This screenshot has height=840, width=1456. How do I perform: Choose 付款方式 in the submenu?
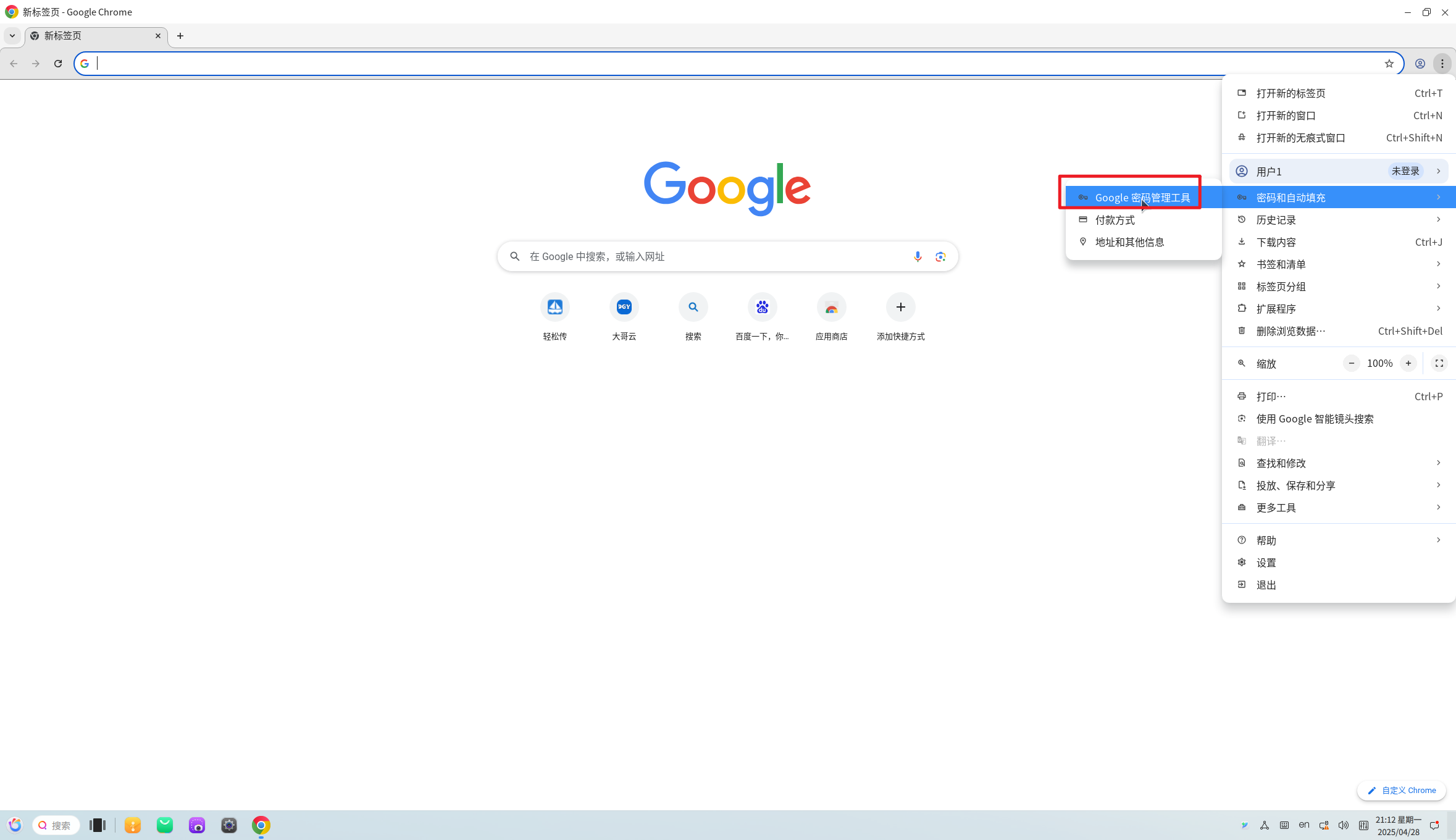[1115, 220]
